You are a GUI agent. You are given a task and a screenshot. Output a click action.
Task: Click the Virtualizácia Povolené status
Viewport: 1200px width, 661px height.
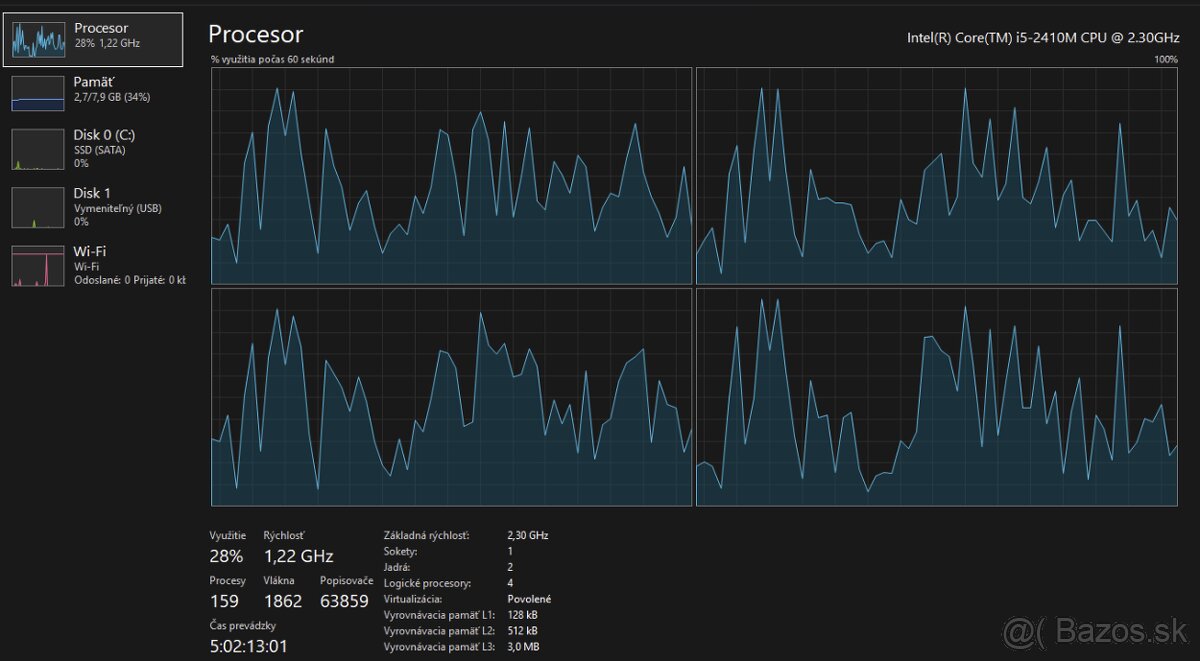coord(529,599)
